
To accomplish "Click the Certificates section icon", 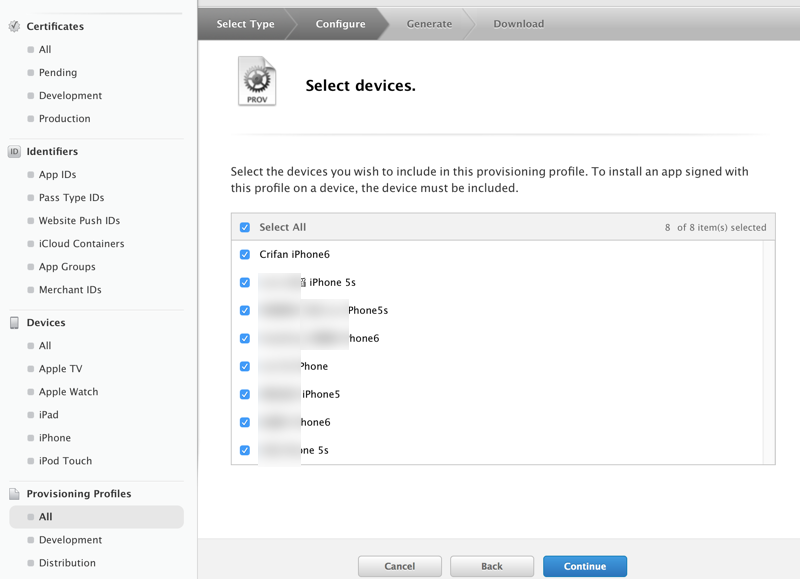I will click(14, 26).
